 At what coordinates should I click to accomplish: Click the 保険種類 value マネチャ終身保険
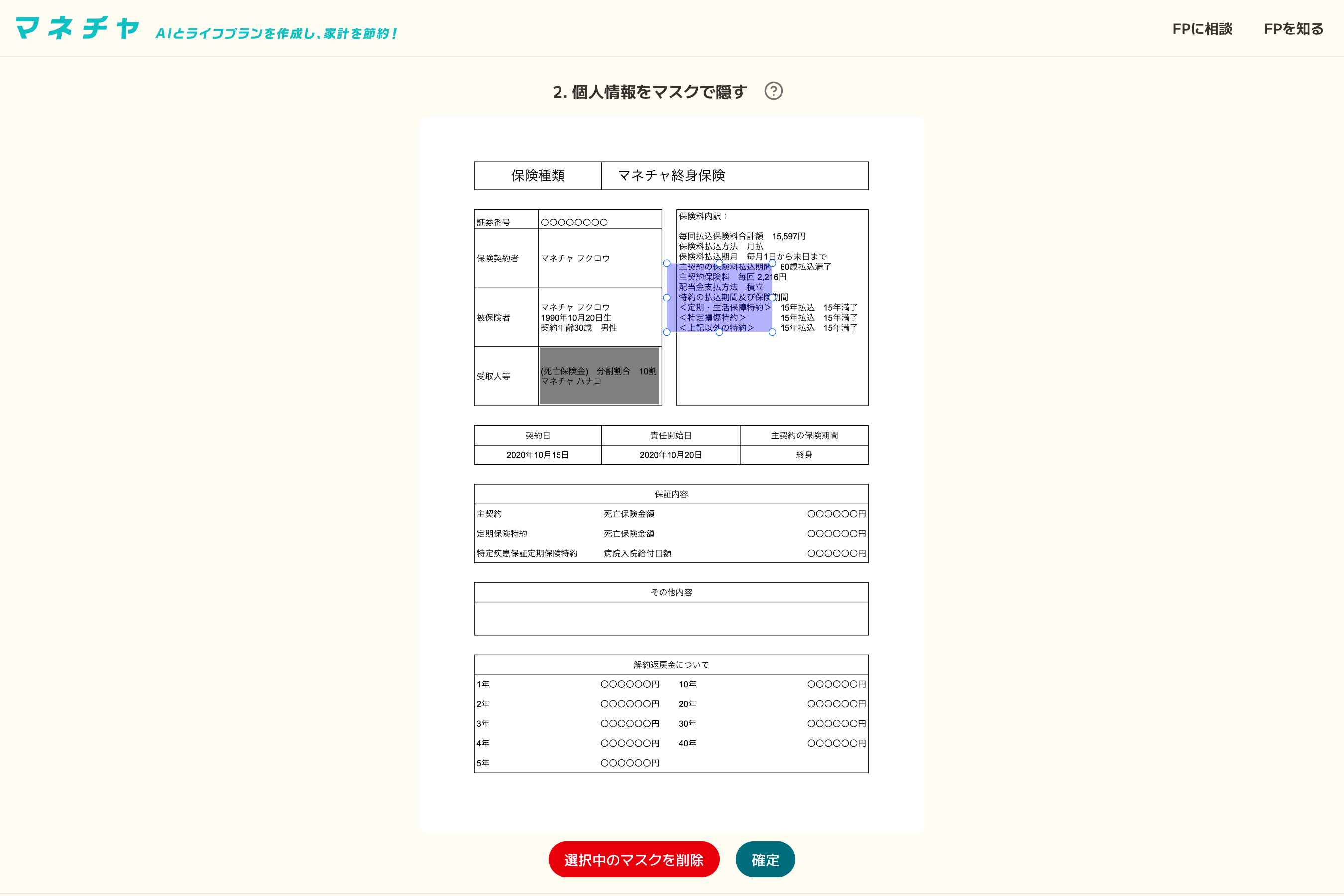click(x=672, y=176)
